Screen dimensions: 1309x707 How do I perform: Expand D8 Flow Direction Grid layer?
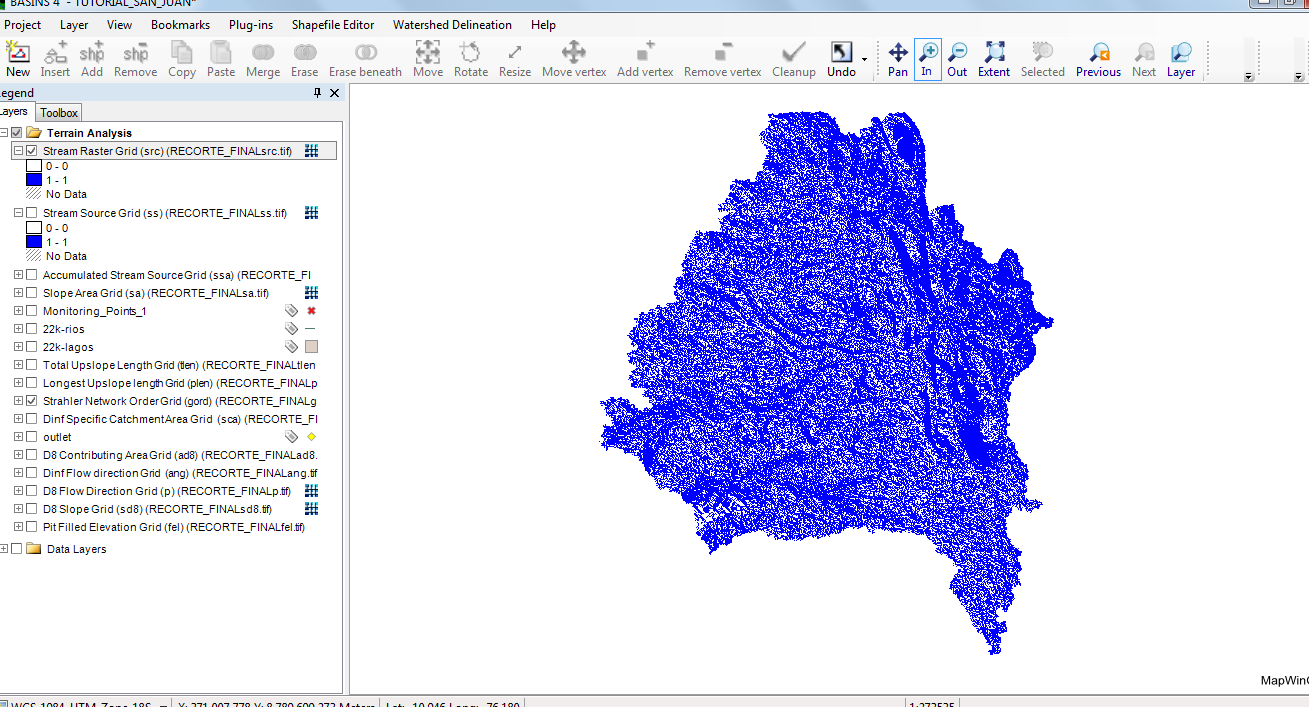point(18,491)
